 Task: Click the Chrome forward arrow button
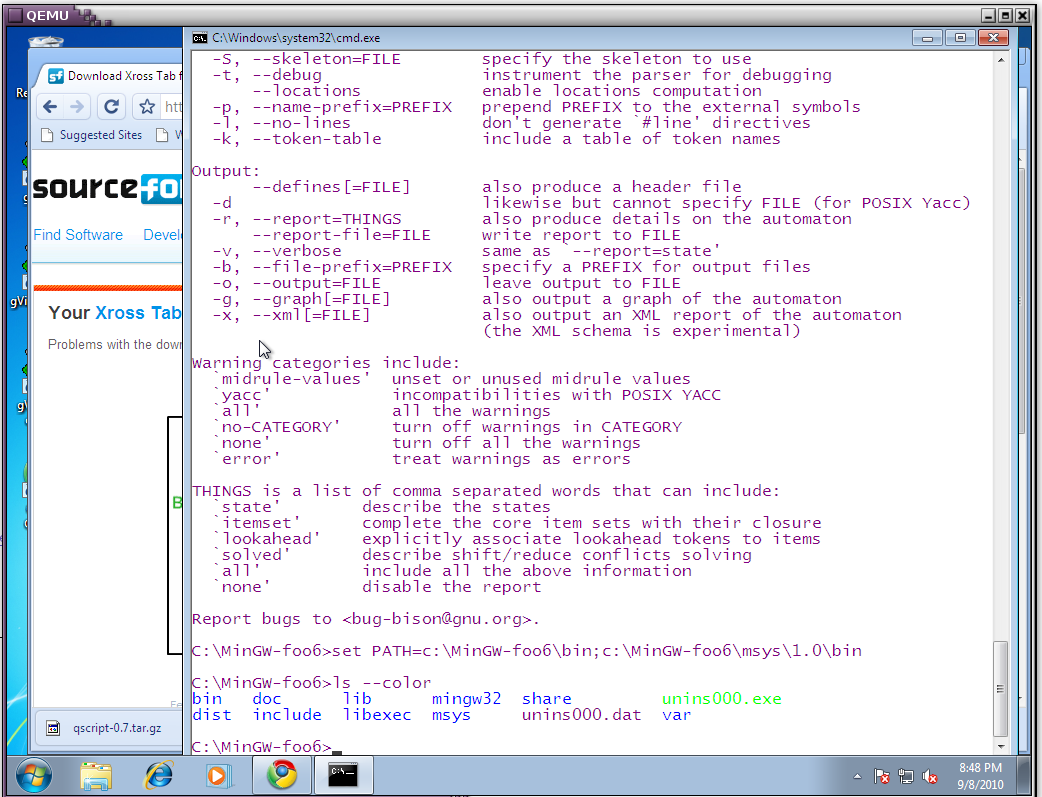coord(79,107)
